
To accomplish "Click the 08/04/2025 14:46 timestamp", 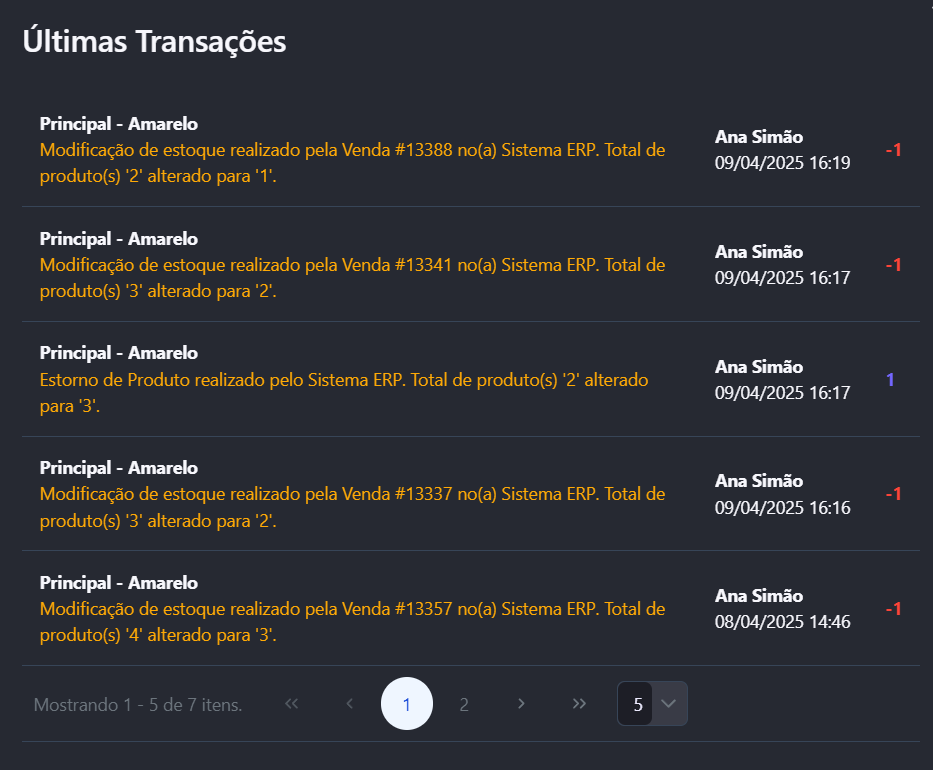I will point(782,622).
